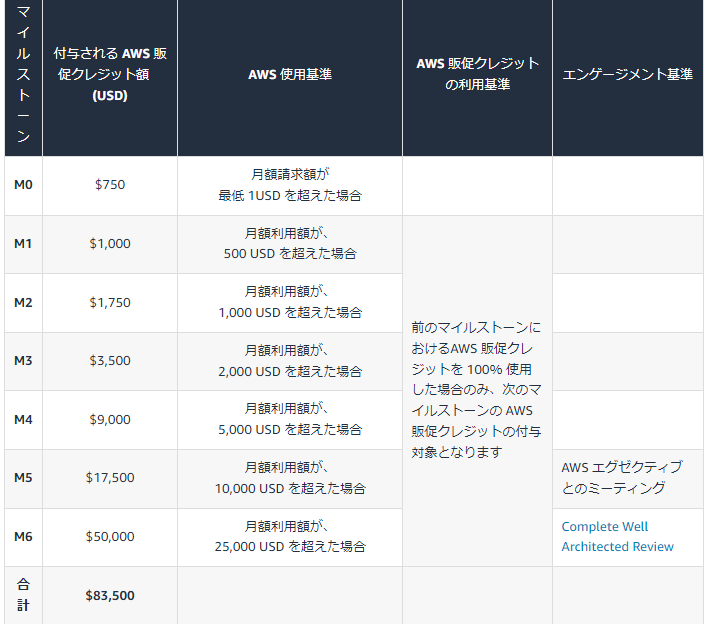Image resolution: width=707 pixels, height=624 pixels.
Task: Click the $17,500 credit amount
Action: pyautogui.click(x=110, y=478)
